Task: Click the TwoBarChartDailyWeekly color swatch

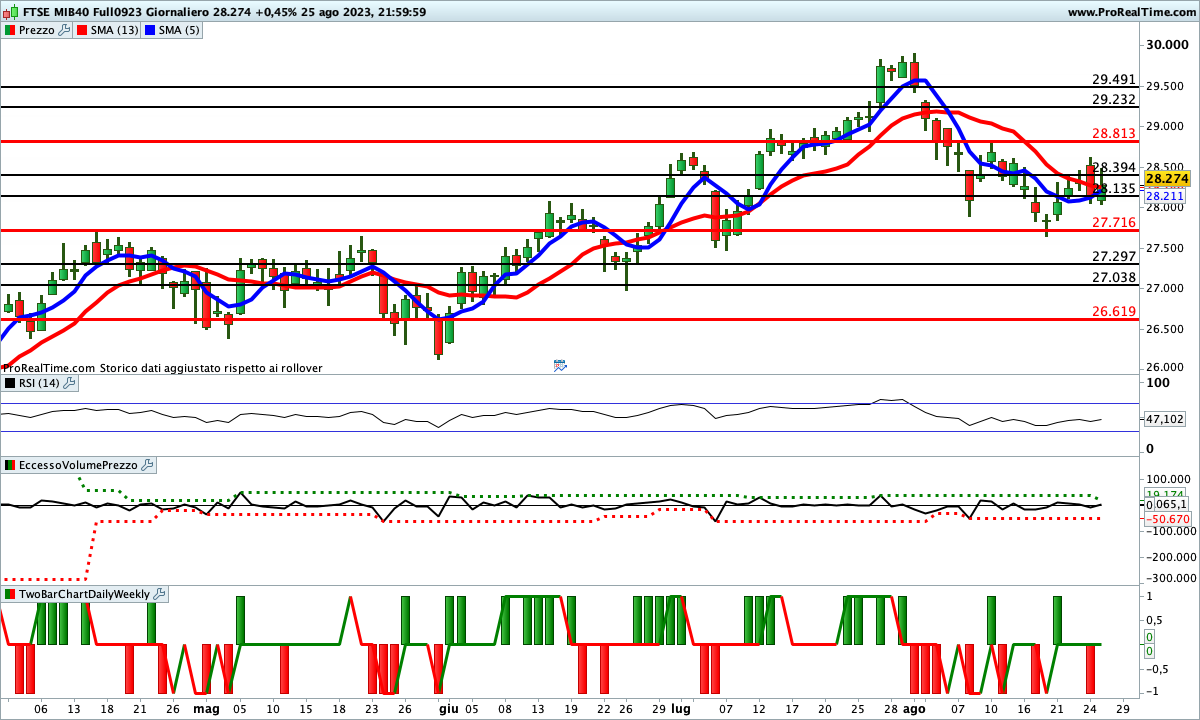Action: (10, 593)
